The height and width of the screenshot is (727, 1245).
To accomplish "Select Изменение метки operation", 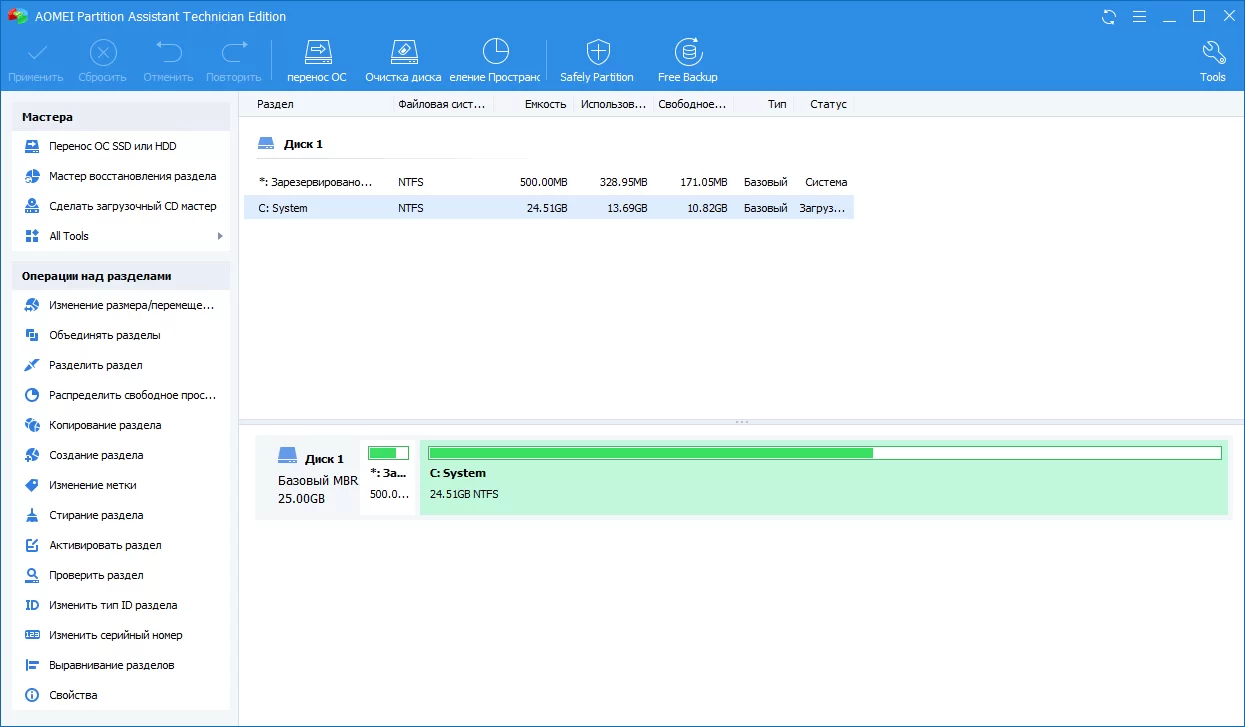I will 121,485.
